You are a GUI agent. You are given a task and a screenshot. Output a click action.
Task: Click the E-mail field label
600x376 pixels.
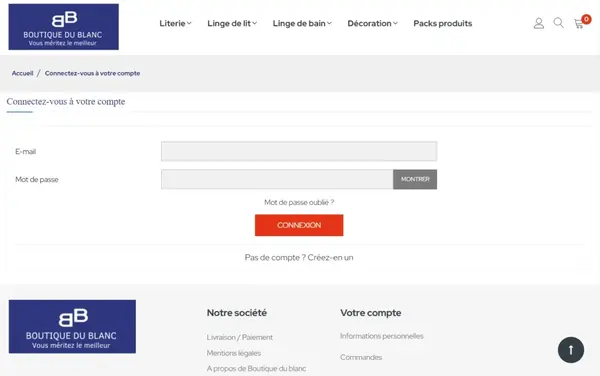click(x=26, y=151)
